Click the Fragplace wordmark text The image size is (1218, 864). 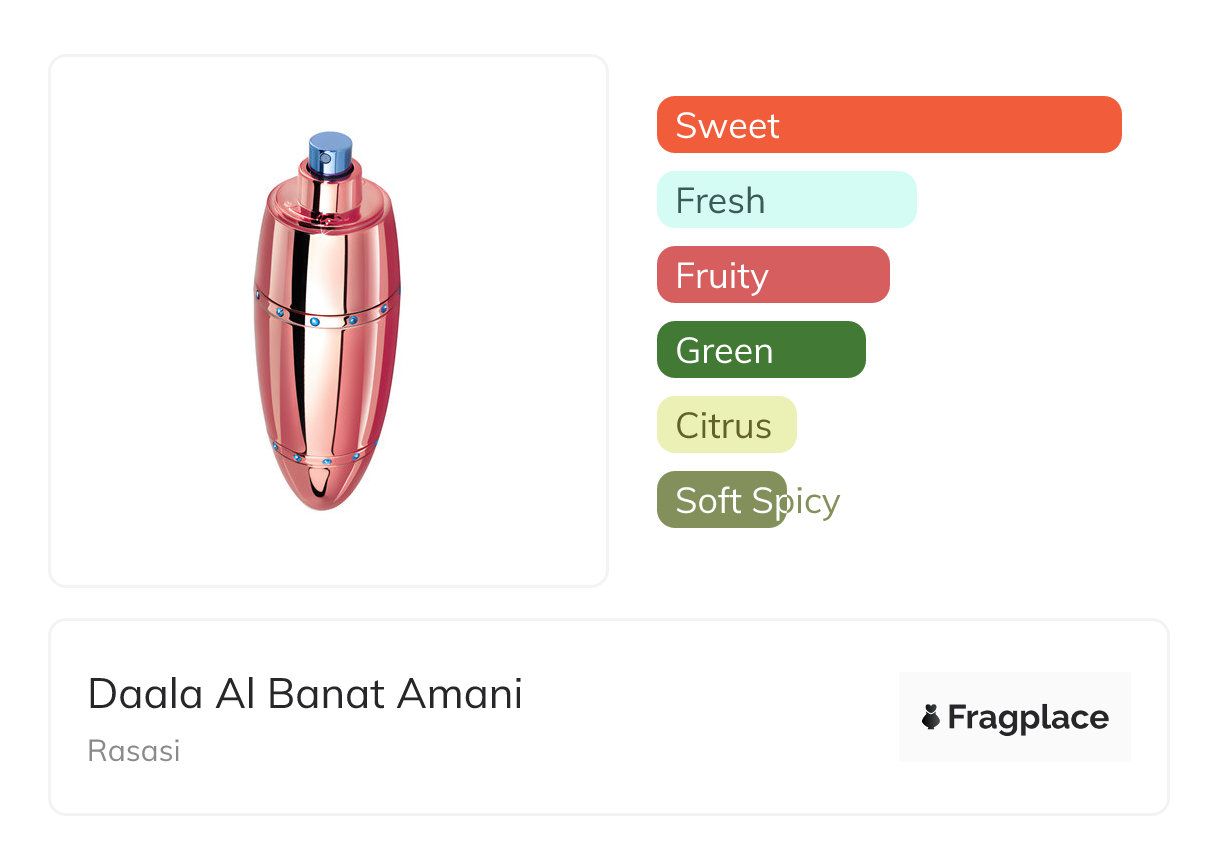click(1028, 717)
